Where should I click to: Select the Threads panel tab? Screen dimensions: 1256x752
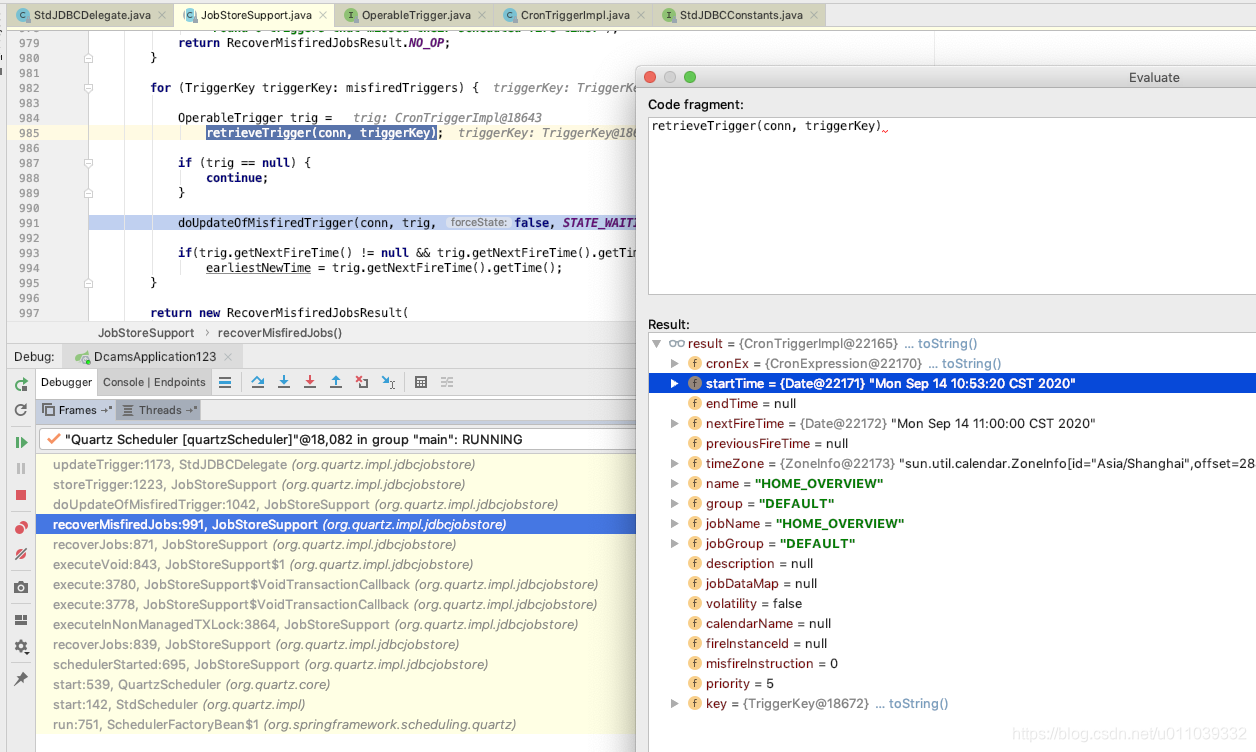[x=160, y=410]
